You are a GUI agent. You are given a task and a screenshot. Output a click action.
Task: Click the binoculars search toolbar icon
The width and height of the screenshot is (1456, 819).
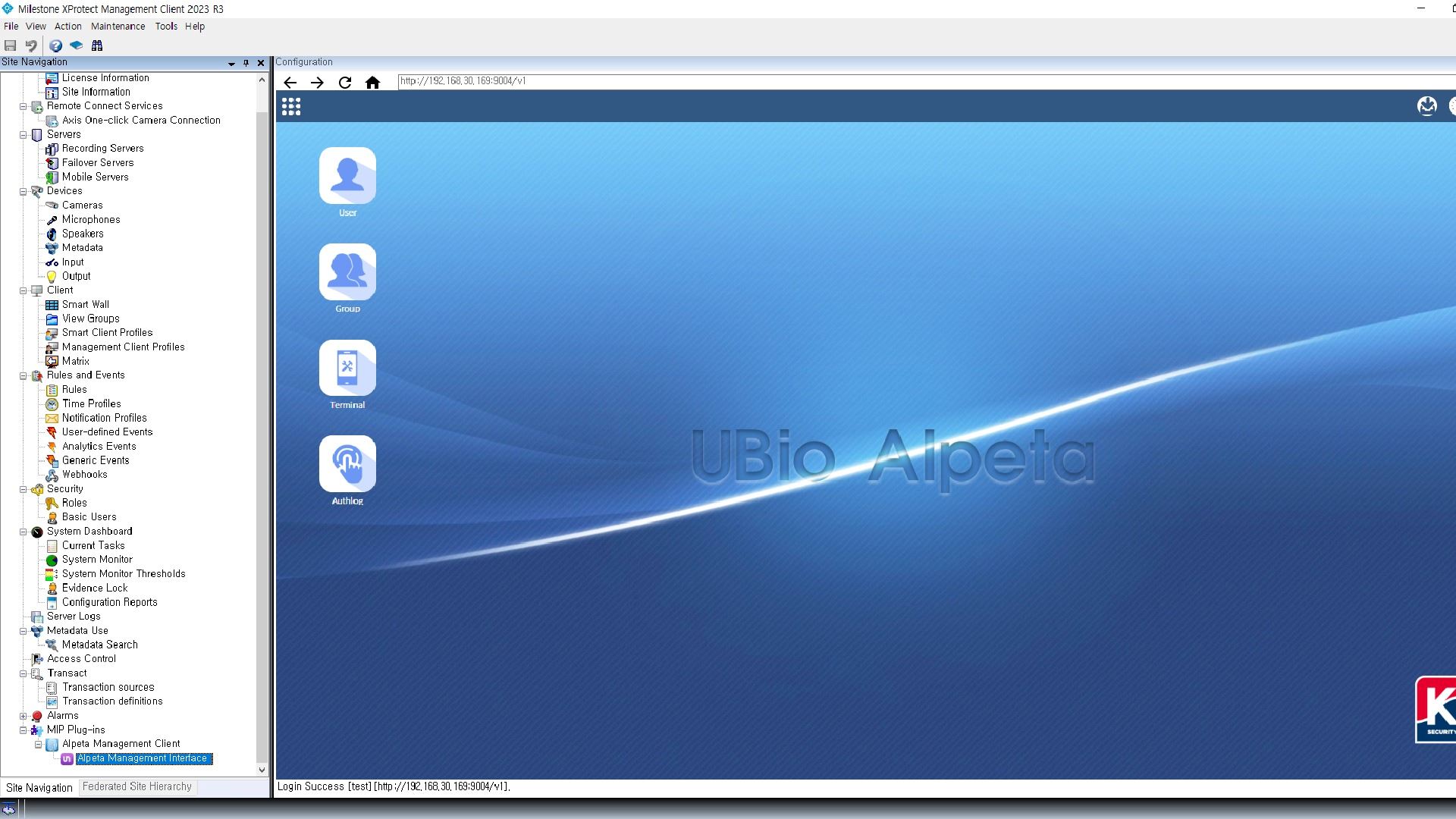pyautogui.click(x=97, y=45)
